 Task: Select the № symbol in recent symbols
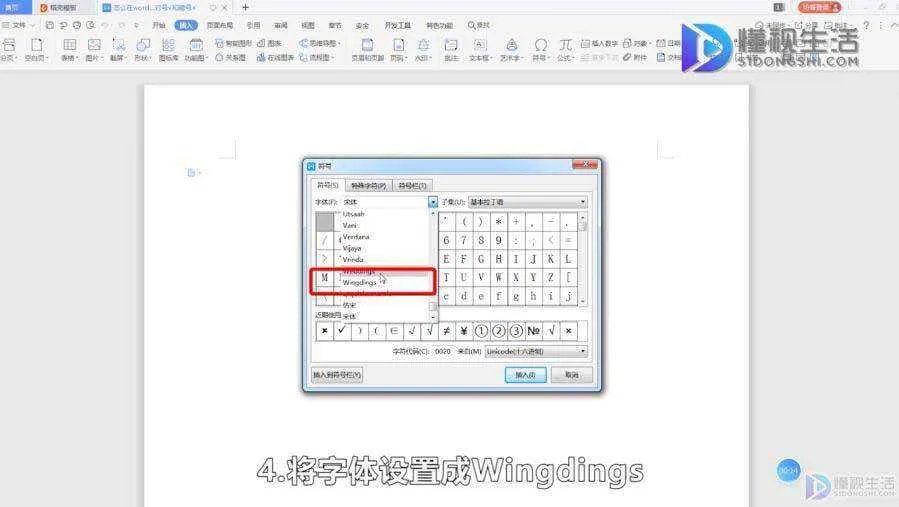[x=534, y=331]
